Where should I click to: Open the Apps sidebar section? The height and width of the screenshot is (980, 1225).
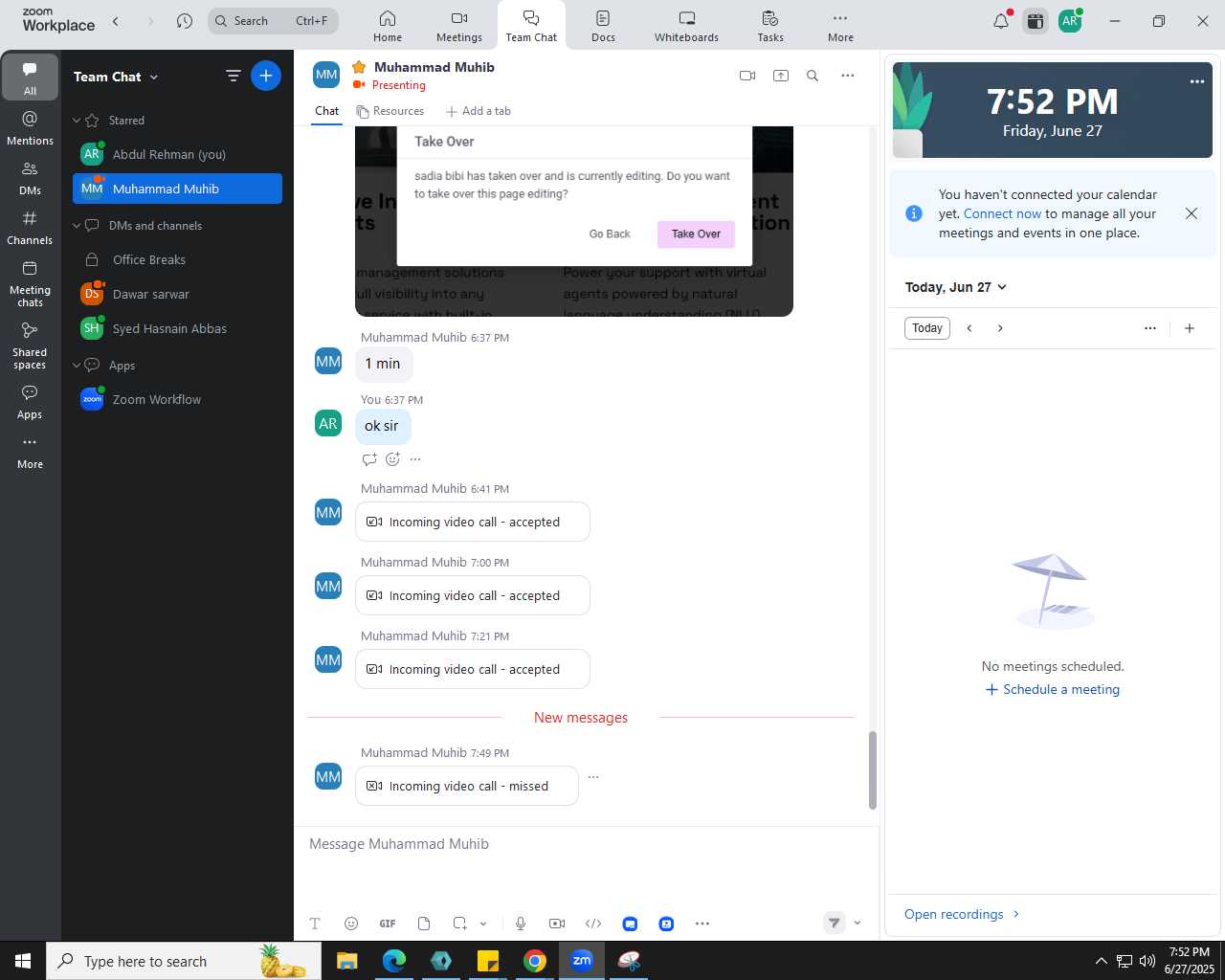[x=30, y=402]
